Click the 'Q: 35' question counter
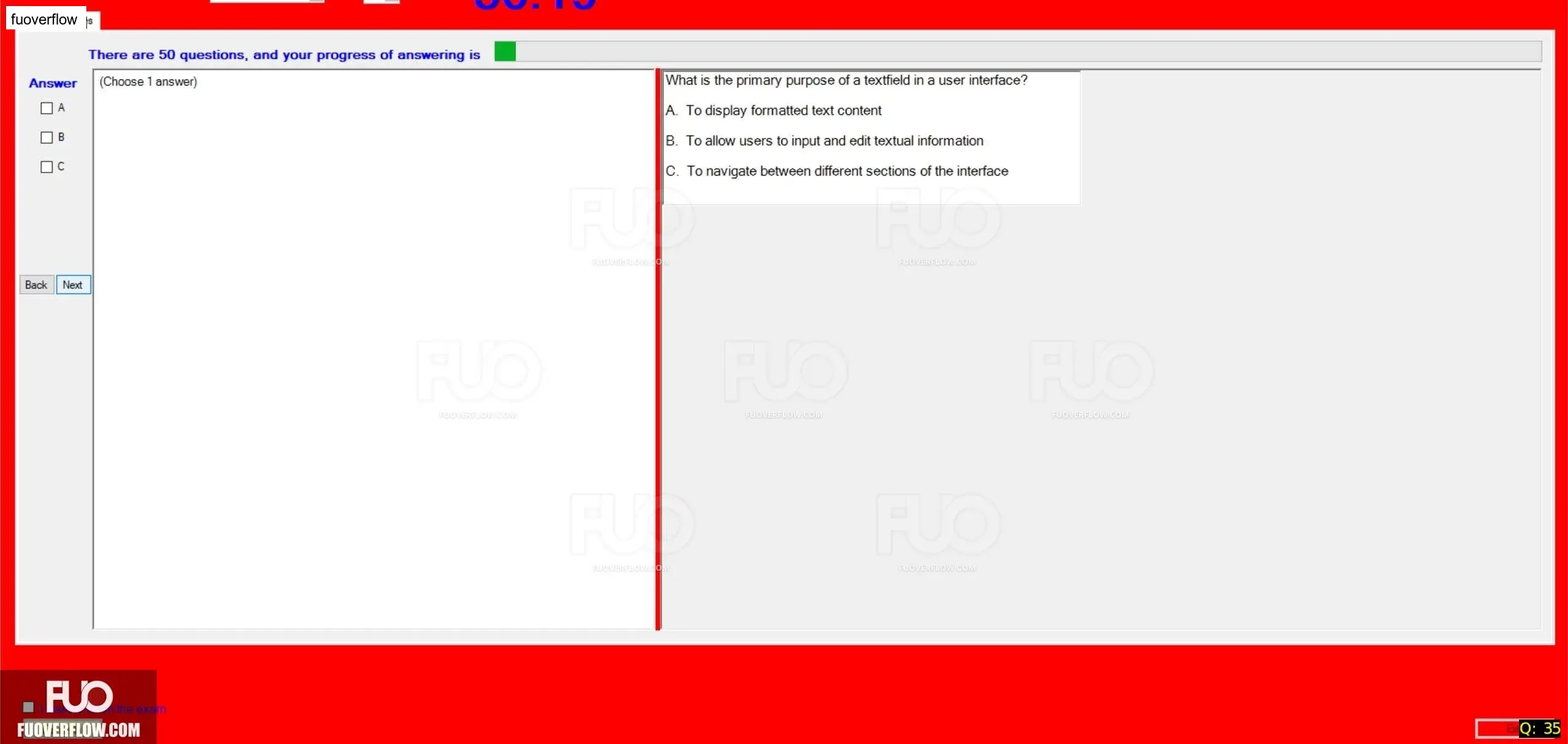This screenshot has width=1568, height=744. [x=1540, y=729]
